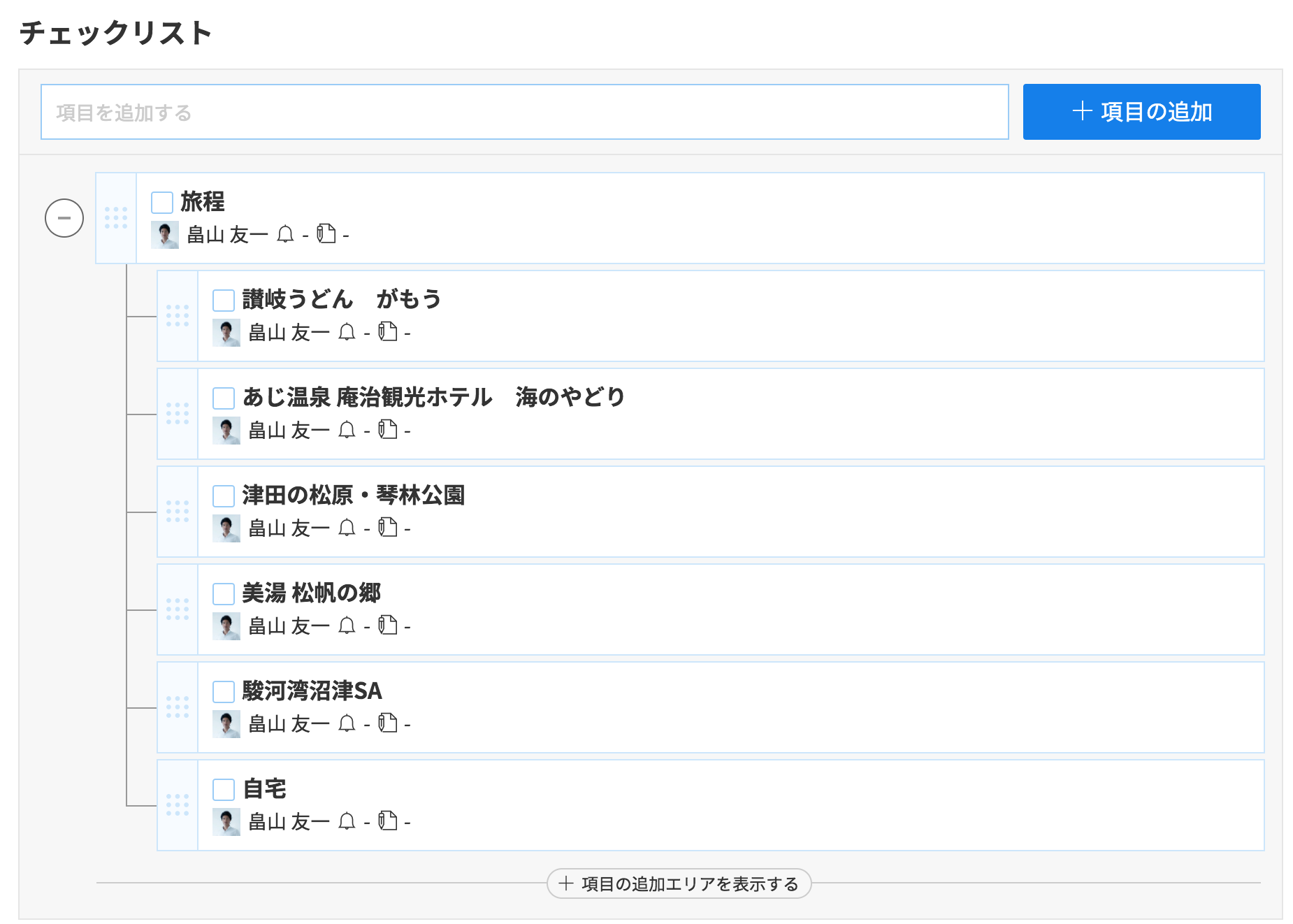Click the 項目の追加 button
Viewport: 1293px width, 924px height.
point(1141,112)
